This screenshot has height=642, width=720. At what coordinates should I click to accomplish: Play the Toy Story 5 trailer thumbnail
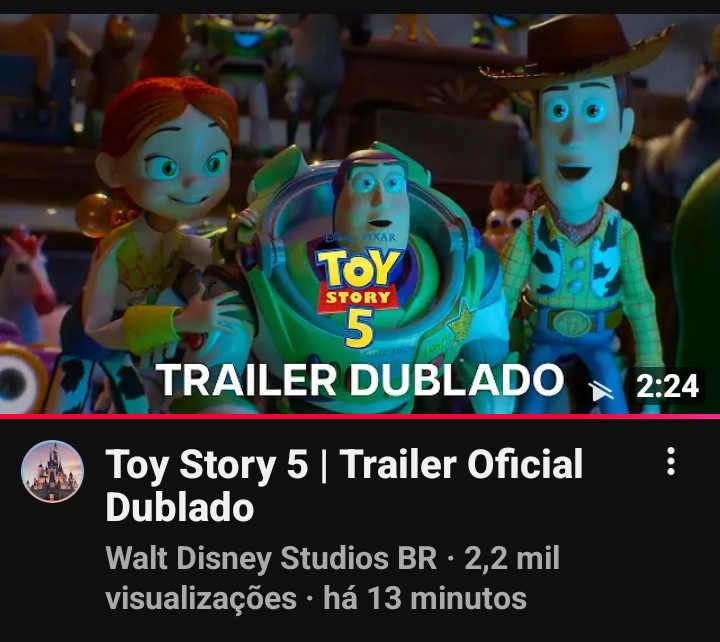click(360, 214)
